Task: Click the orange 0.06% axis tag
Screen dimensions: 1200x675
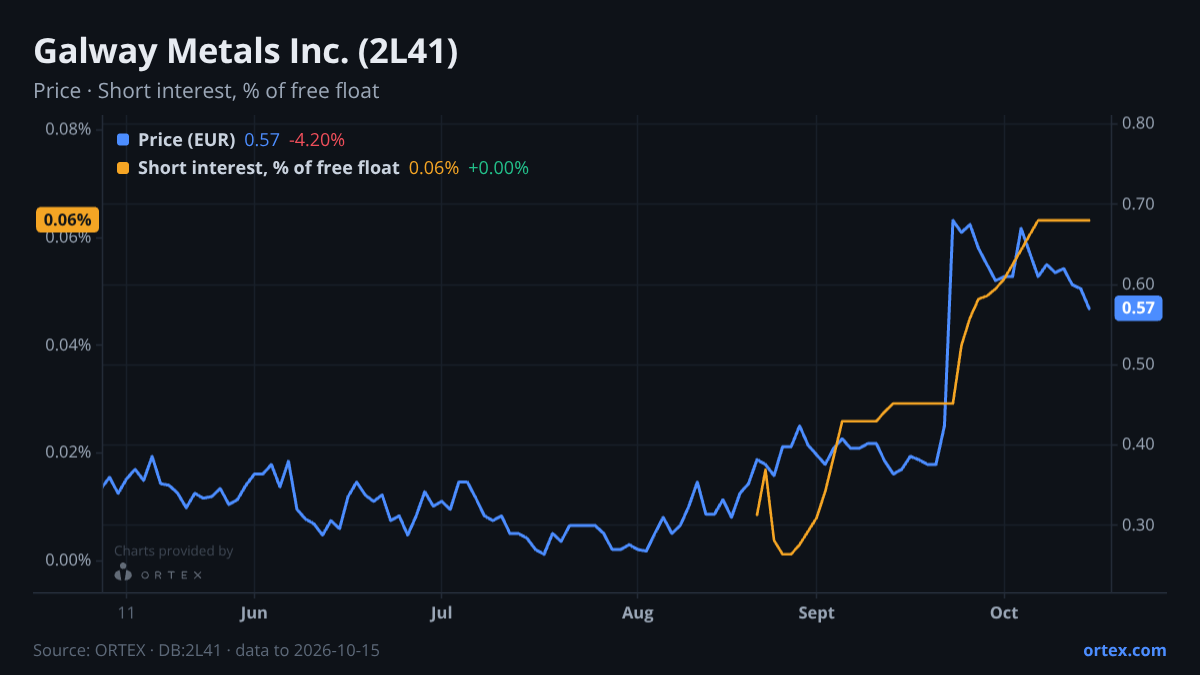Action: point(67,219)
